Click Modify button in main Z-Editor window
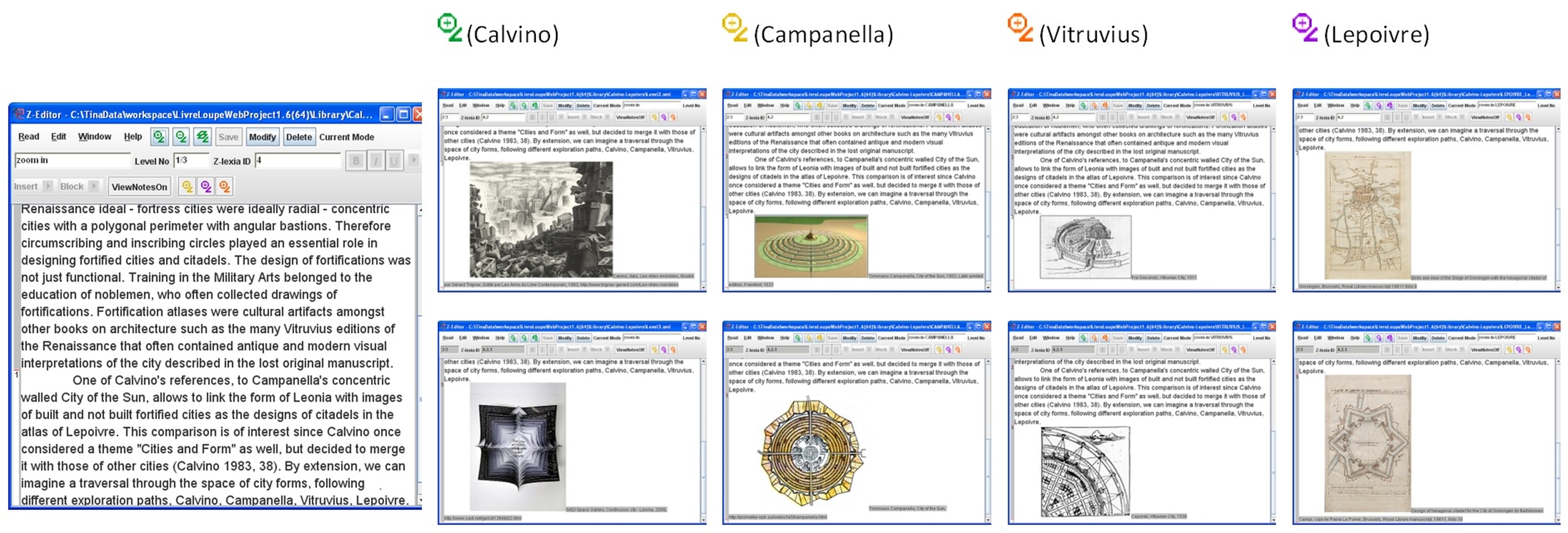 (262, 137)
